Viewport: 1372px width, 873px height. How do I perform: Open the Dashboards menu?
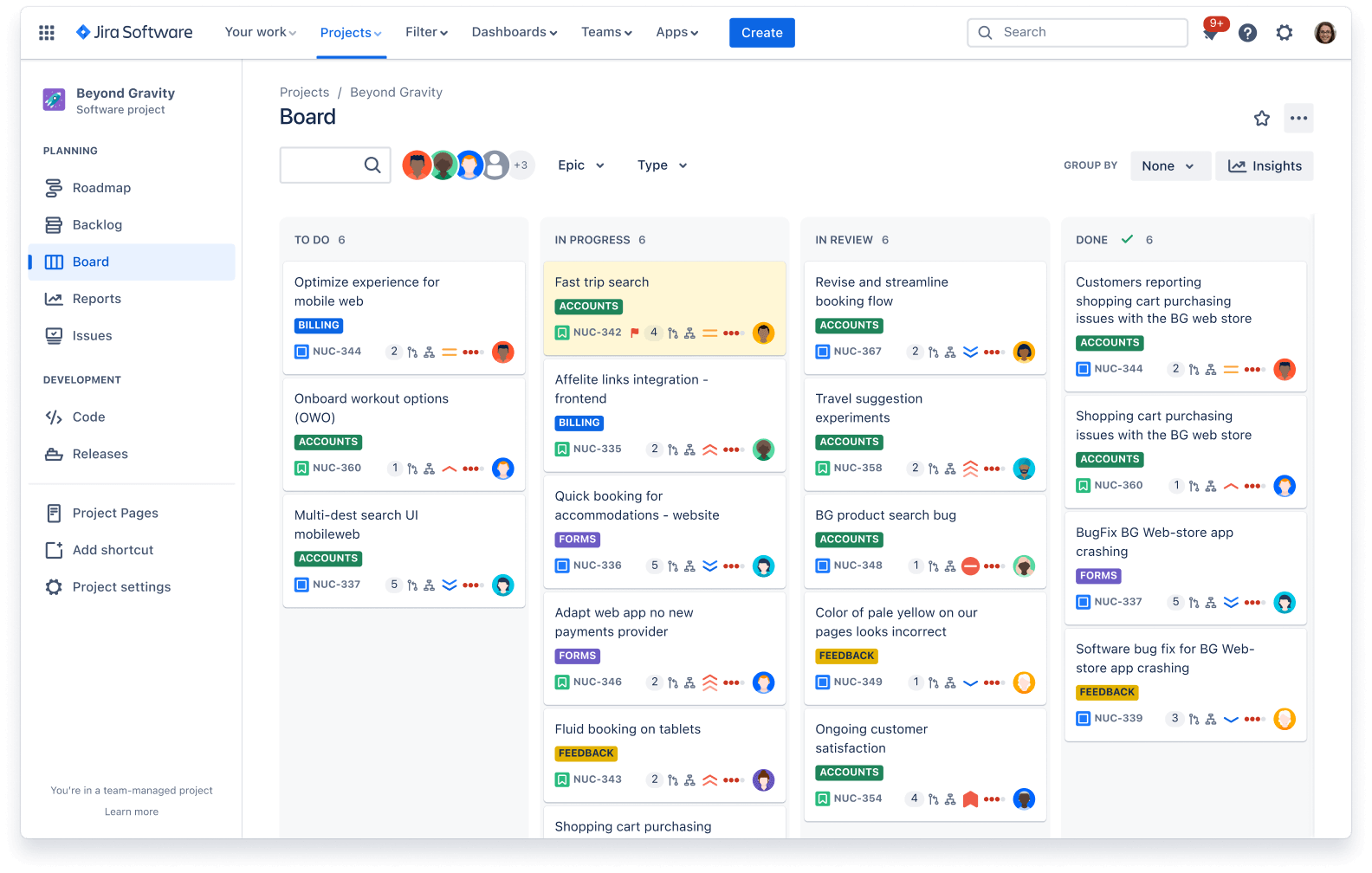514,33
